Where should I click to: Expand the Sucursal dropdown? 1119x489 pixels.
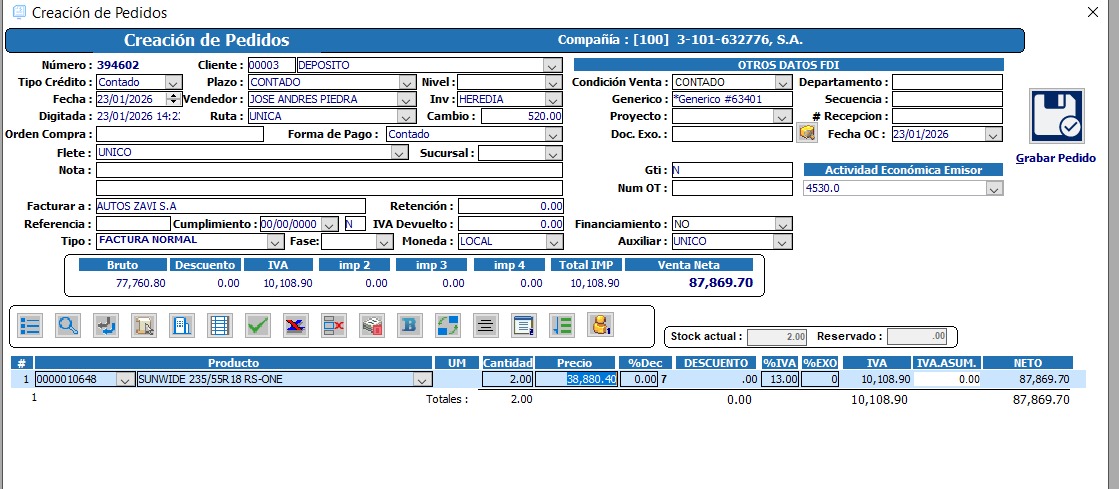tap(552, 153)
